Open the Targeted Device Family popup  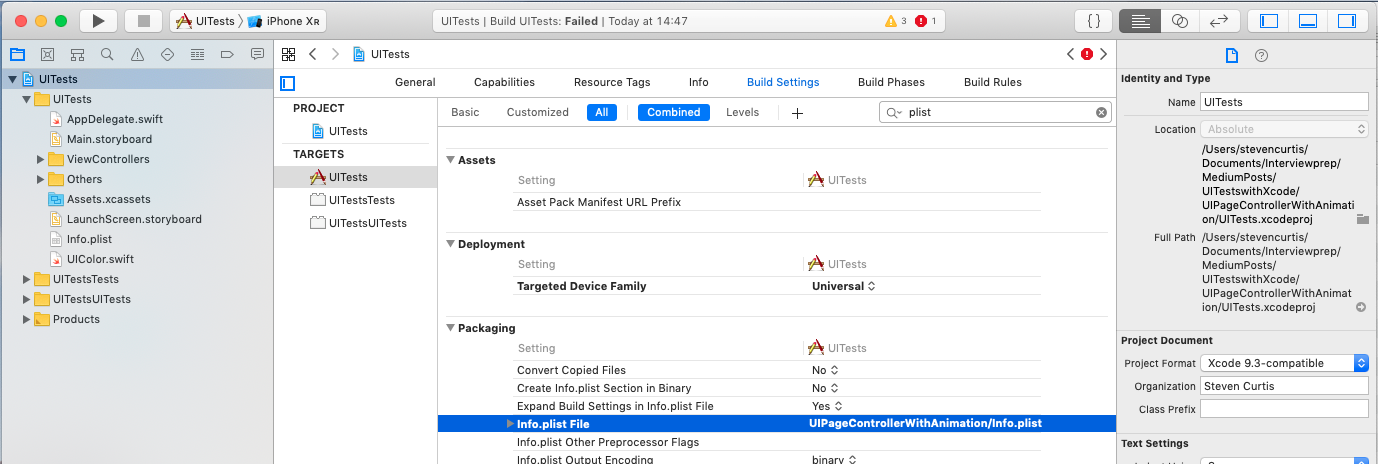[x=843, y=286]
